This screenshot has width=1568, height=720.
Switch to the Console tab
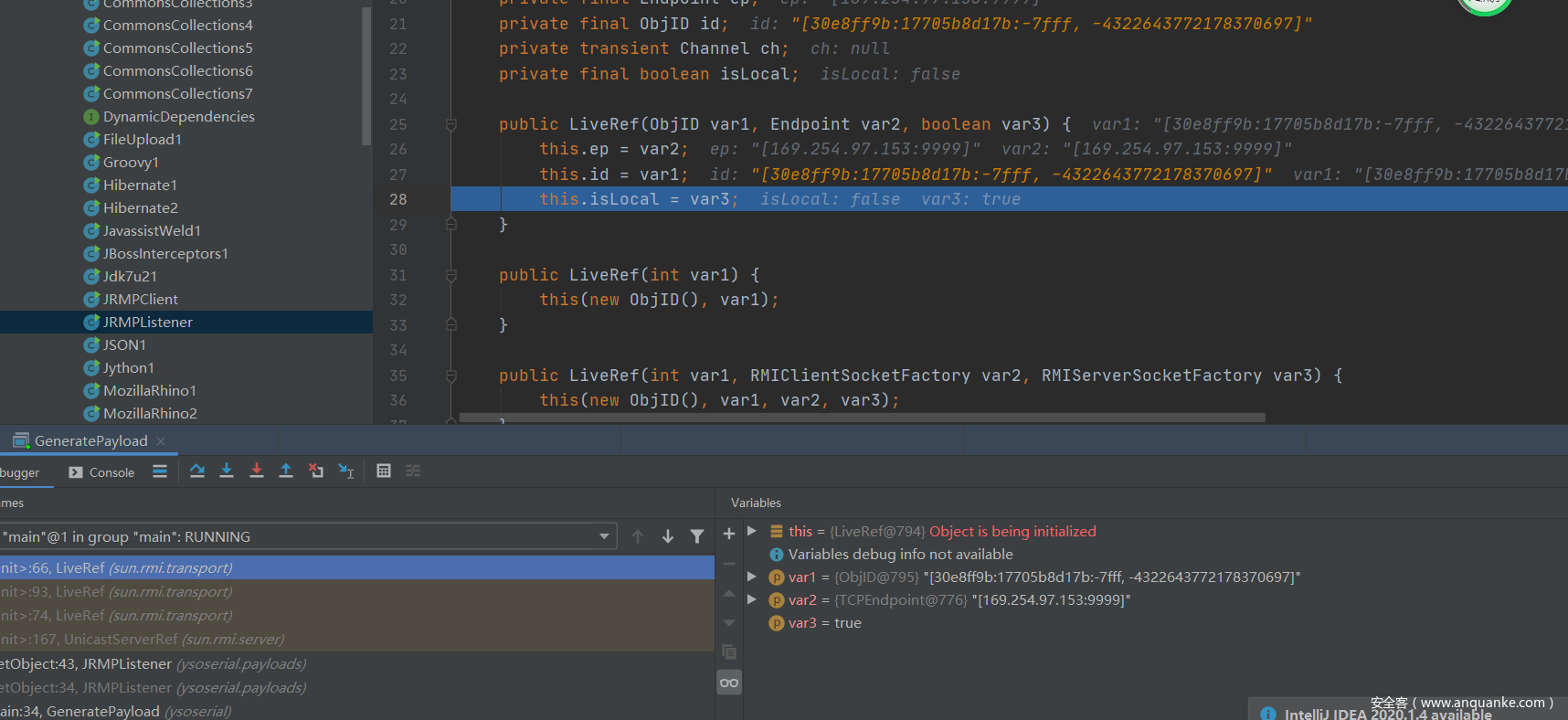pyautogui.click(x=102, y=472)
